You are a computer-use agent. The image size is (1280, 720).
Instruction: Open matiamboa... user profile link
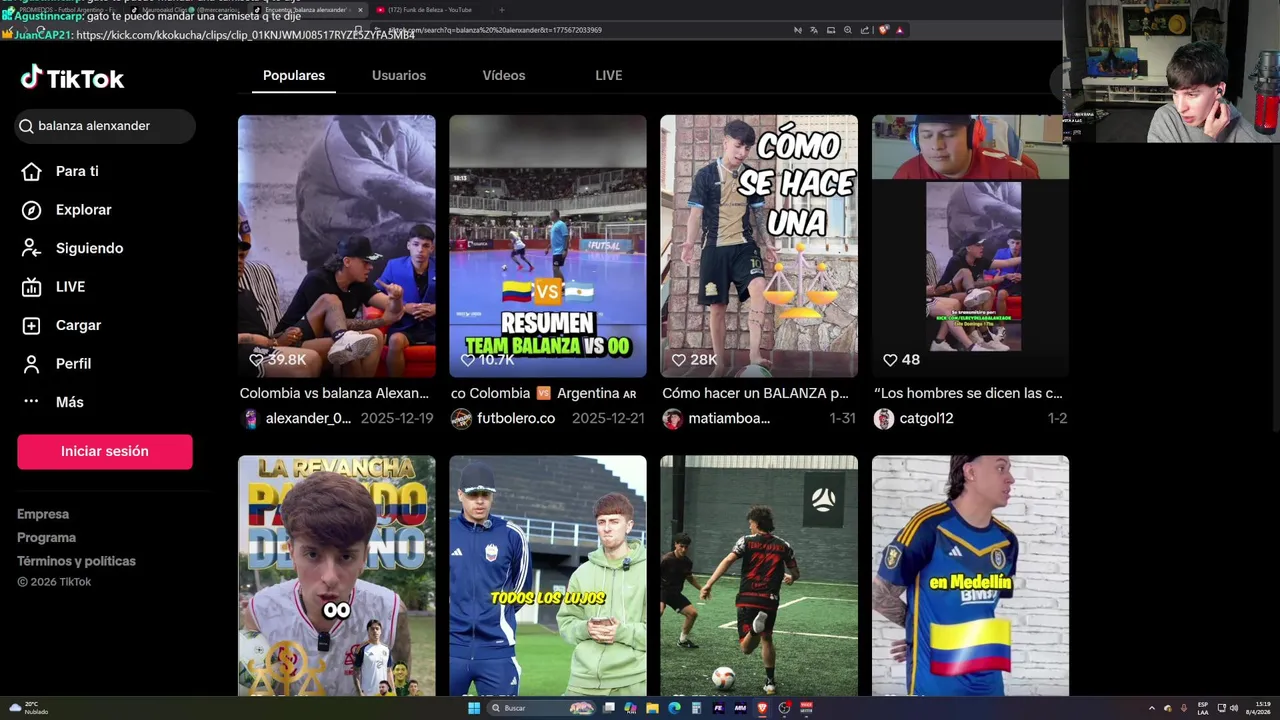(x=729, y=419)
